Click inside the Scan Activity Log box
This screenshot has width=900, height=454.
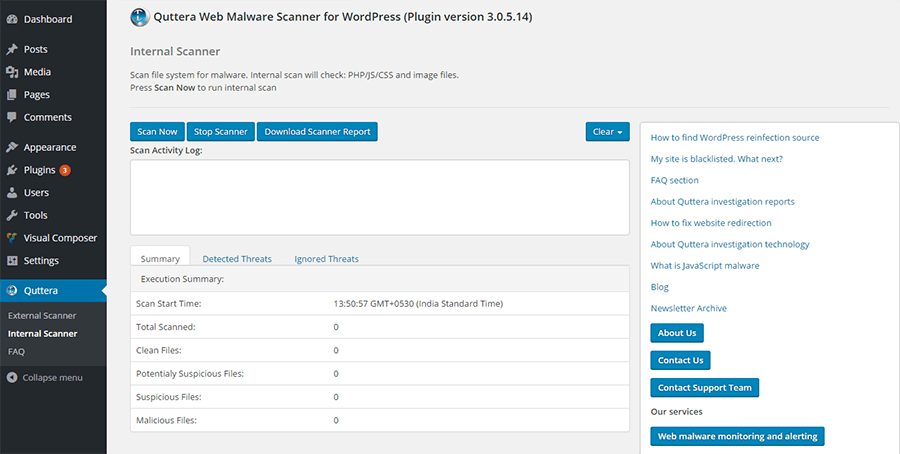pyautogui.click(x=379, y=197)
